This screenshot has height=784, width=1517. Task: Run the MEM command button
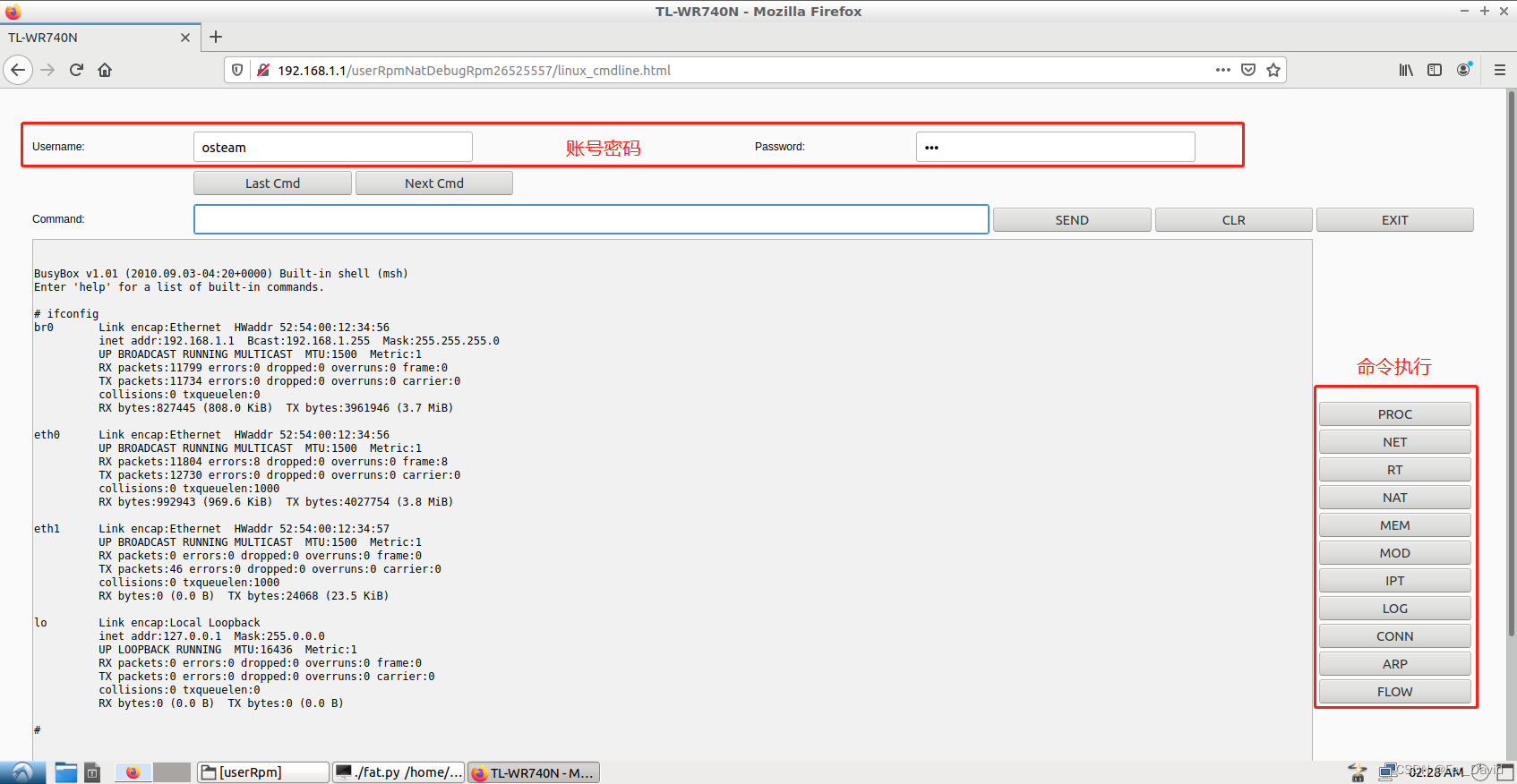tap(1395, 525)
